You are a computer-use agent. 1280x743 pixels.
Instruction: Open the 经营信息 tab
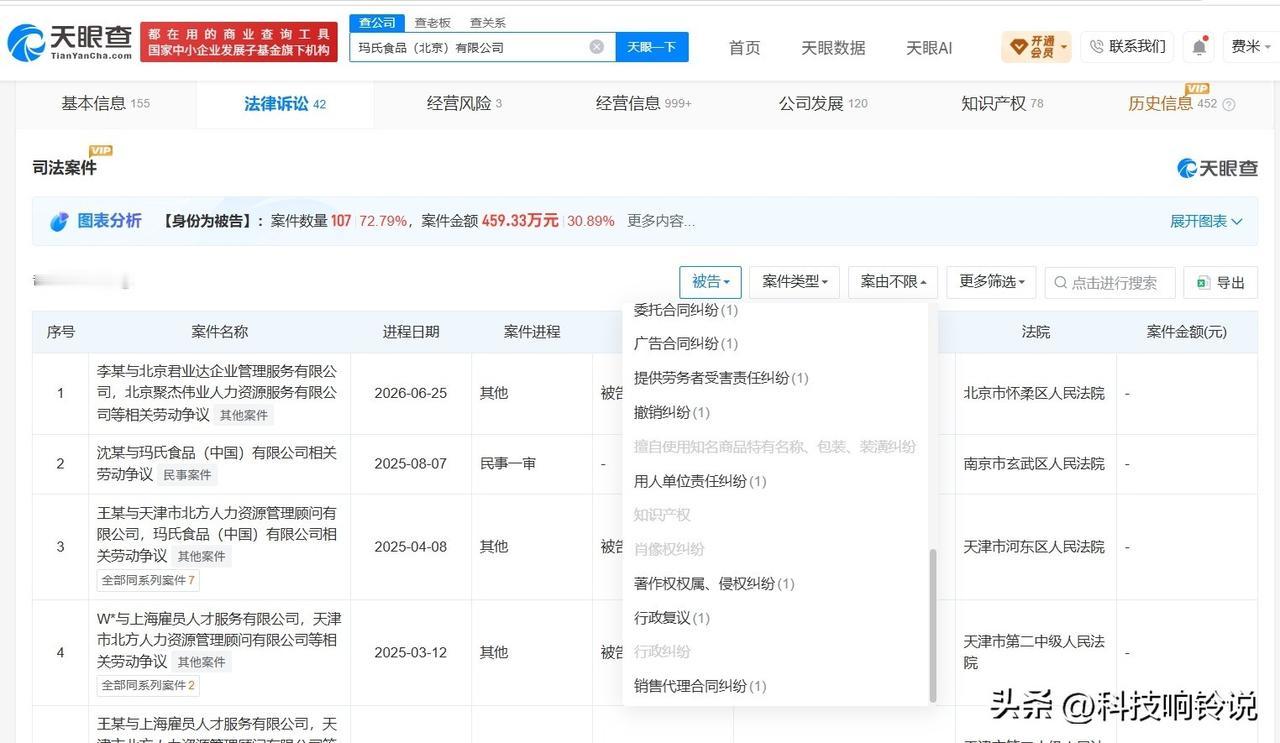point(643,103)
